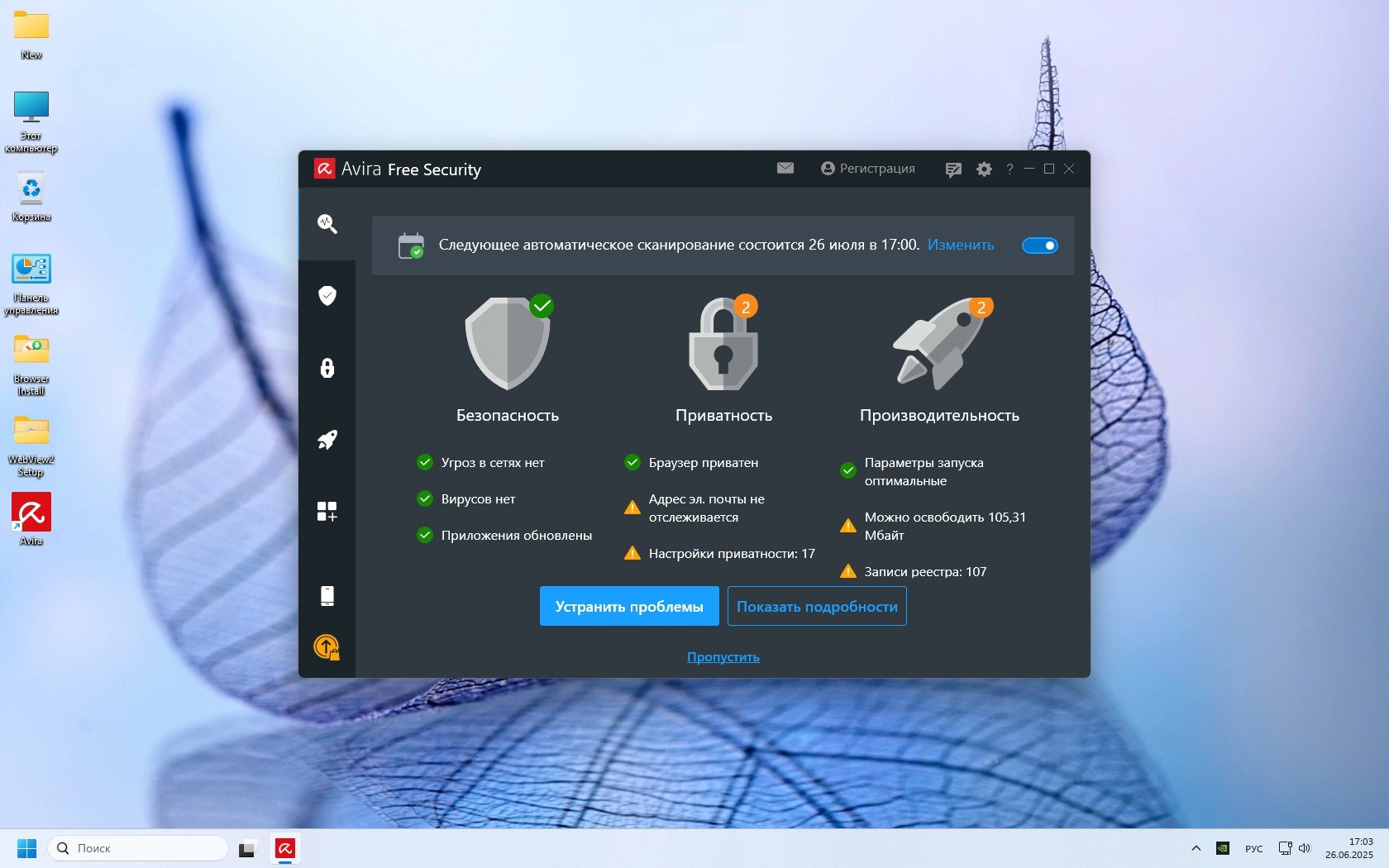Click the taskbar Поиск search field

pos(138,848)
